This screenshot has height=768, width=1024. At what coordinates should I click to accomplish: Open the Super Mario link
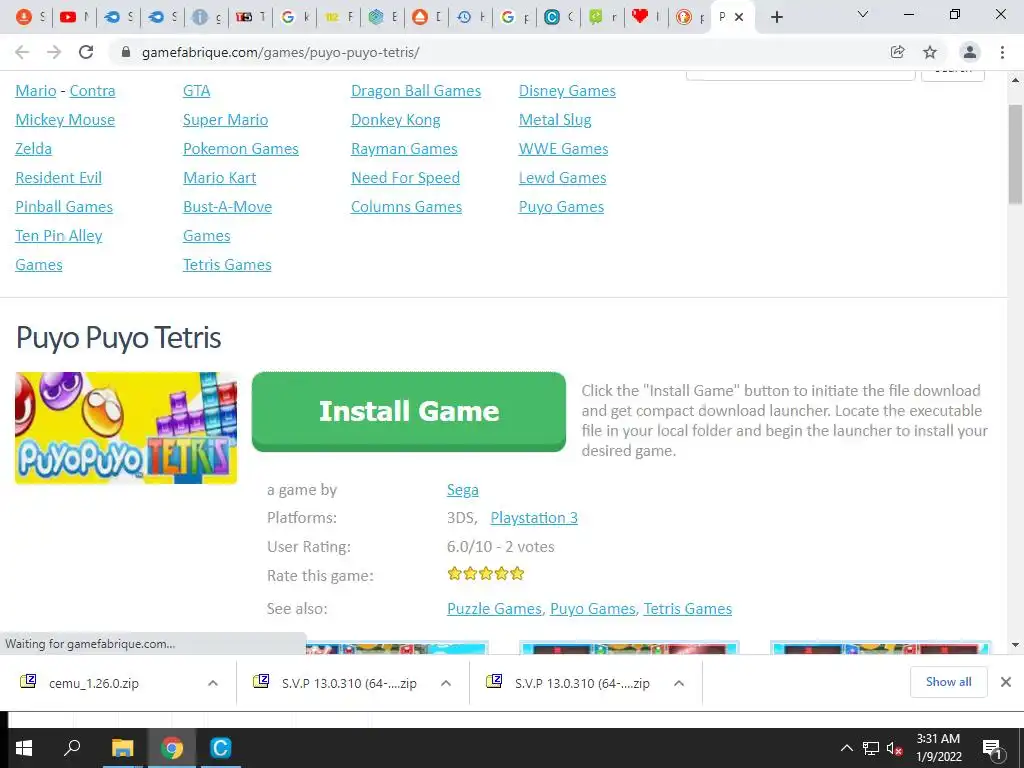point(225,120)
